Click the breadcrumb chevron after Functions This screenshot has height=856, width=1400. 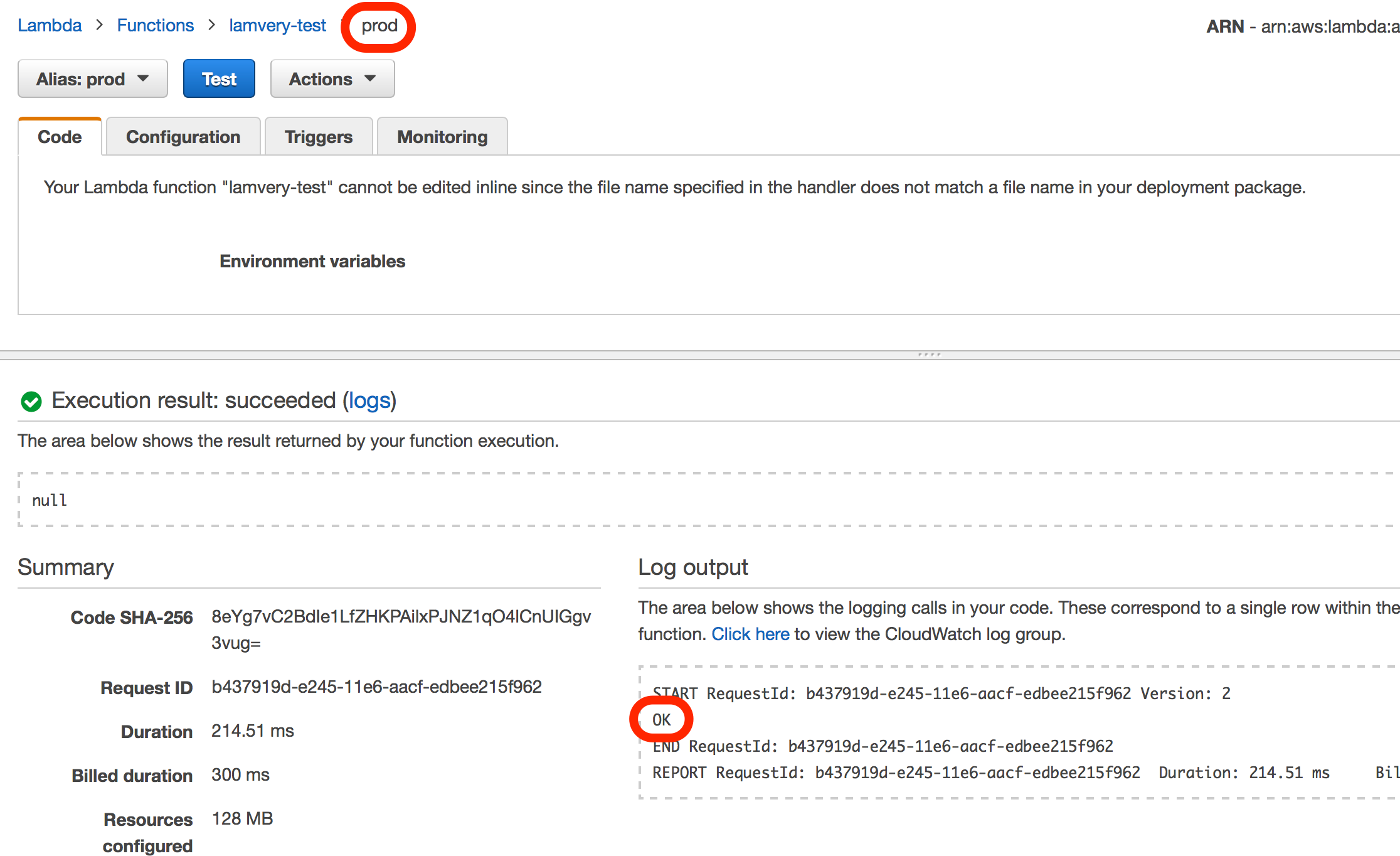click(211, 25)
